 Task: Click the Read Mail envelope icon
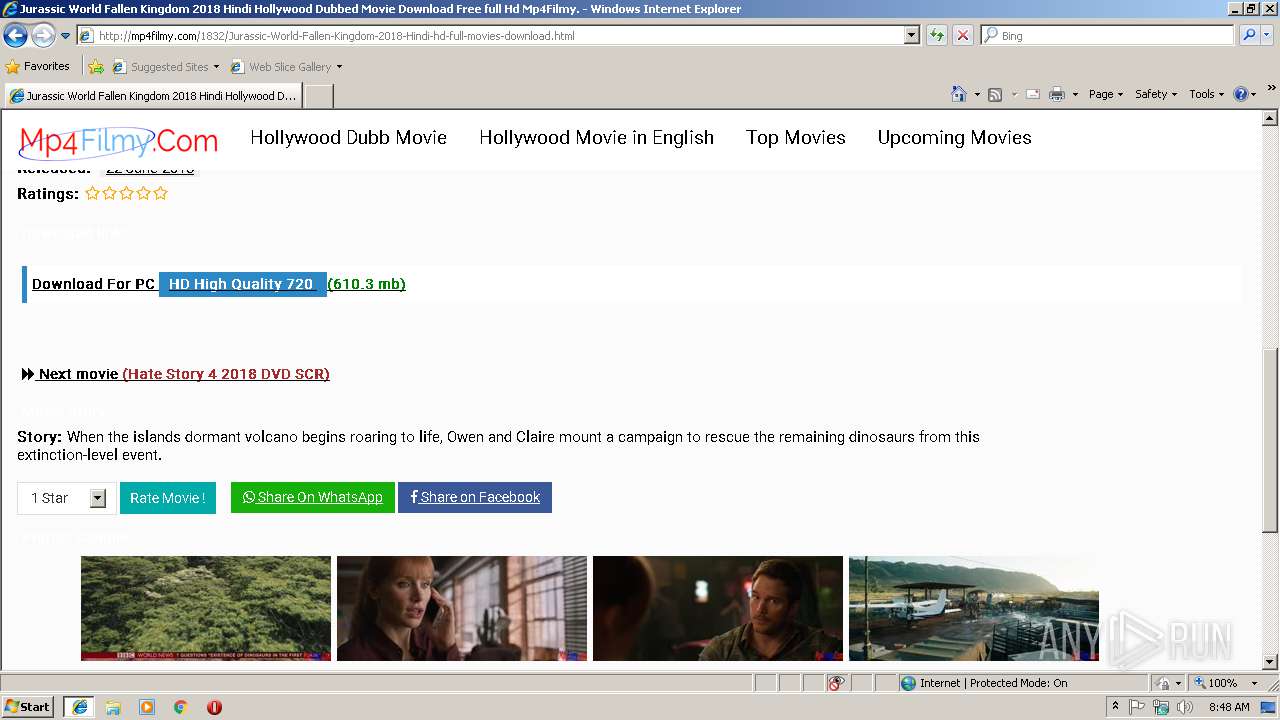[1033, 94]
